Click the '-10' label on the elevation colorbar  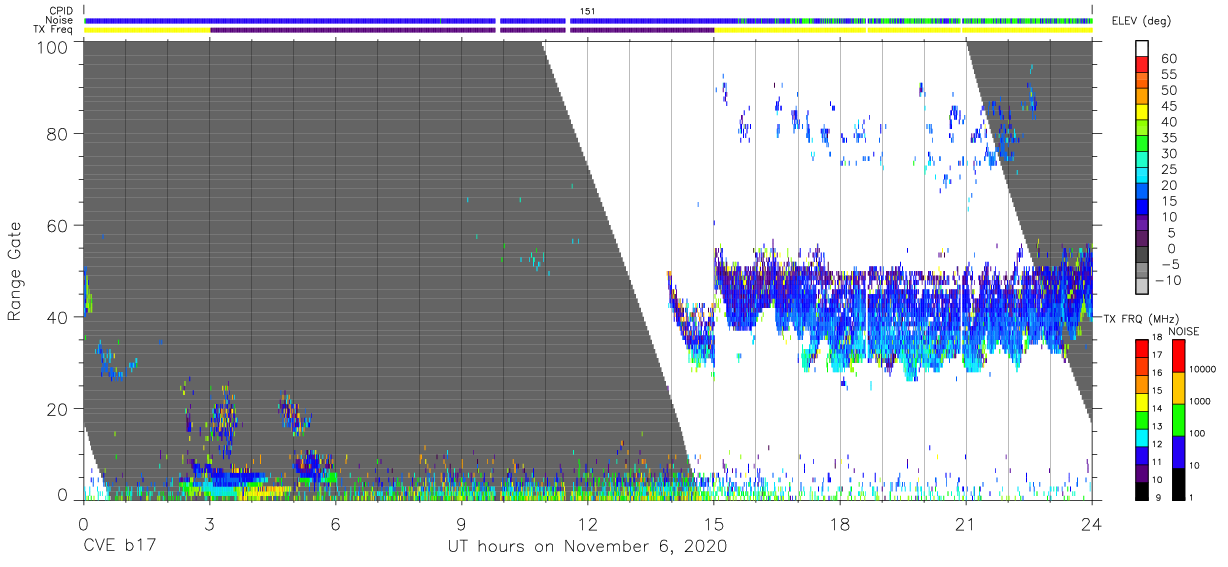1168,279
